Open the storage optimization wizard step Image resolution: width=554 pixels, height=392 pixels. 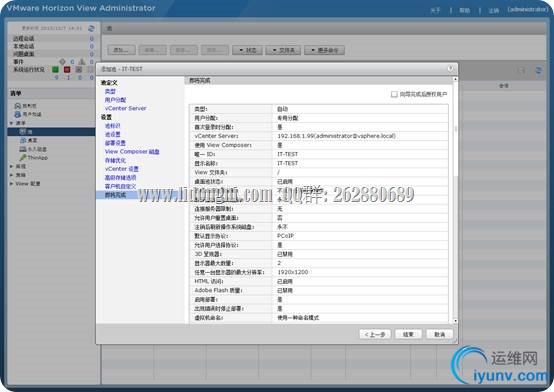pos(115,160)
